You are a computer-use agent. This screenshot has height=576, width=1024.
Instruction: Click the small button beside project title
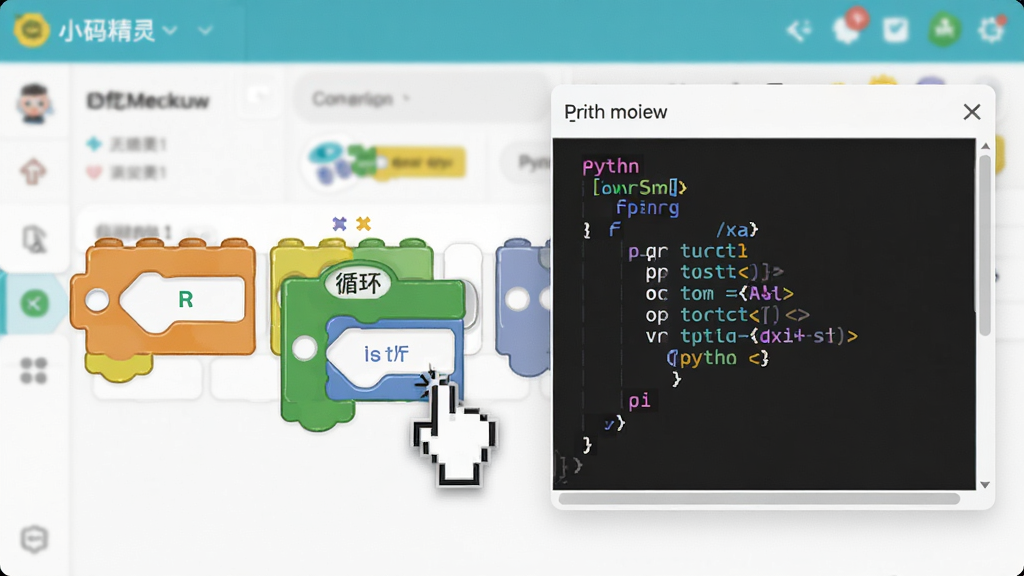pyautogui.click(x=260, y=97)
